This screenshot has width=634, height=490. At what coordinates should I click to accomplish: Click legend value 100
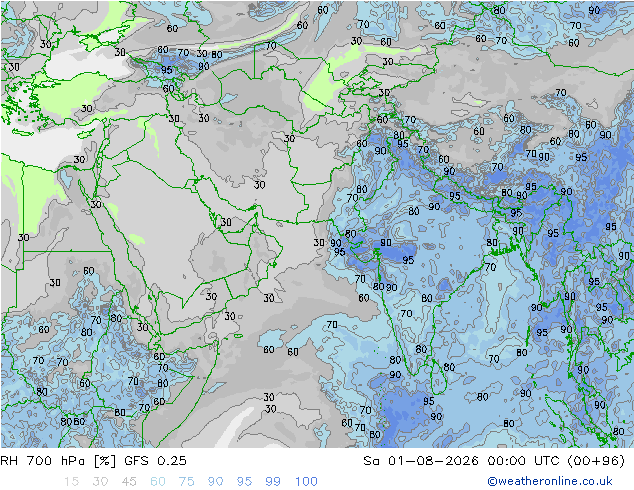click(x=306, y=481)
